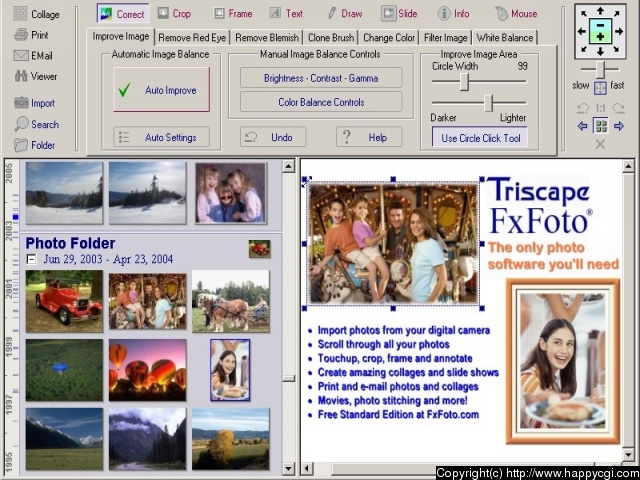Click the slow-fast pan speed slider

point(600,69)
